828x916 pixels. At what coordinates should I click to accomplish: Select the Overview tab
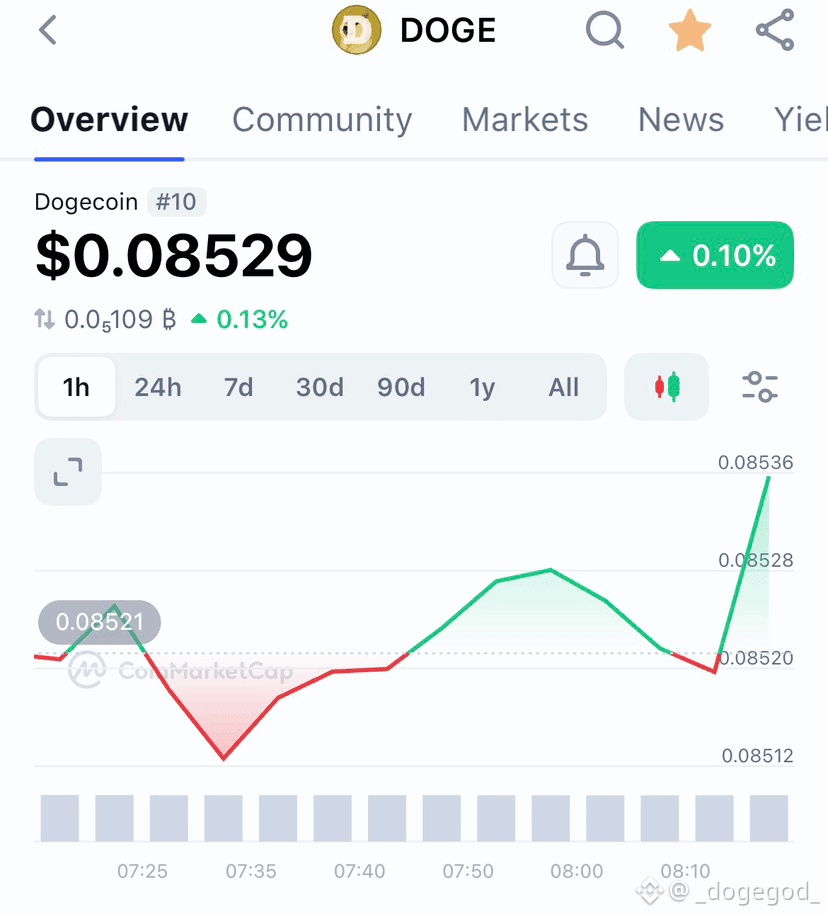(x=109, y=120)
